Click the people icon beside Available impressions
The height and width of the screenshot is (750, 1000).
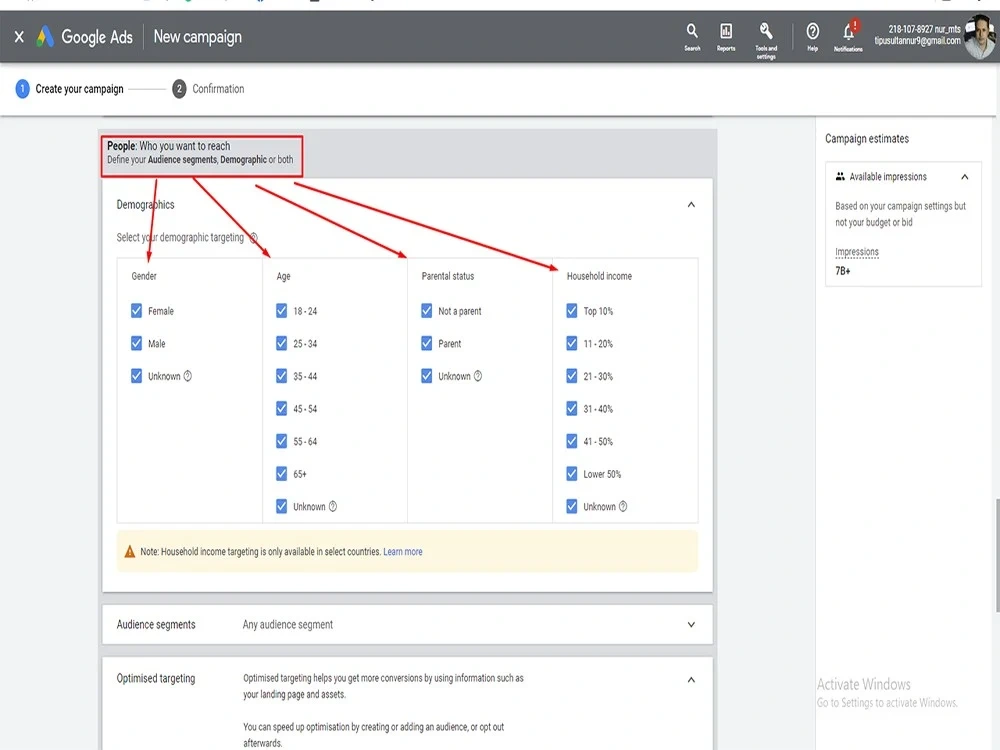840,177
